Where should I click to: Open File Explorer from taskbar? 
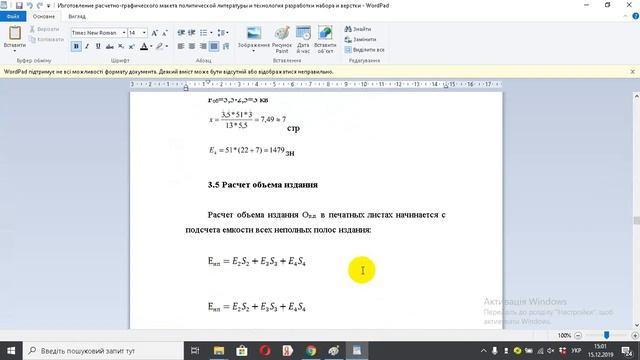pyautogui.click(x=219, y=351)
